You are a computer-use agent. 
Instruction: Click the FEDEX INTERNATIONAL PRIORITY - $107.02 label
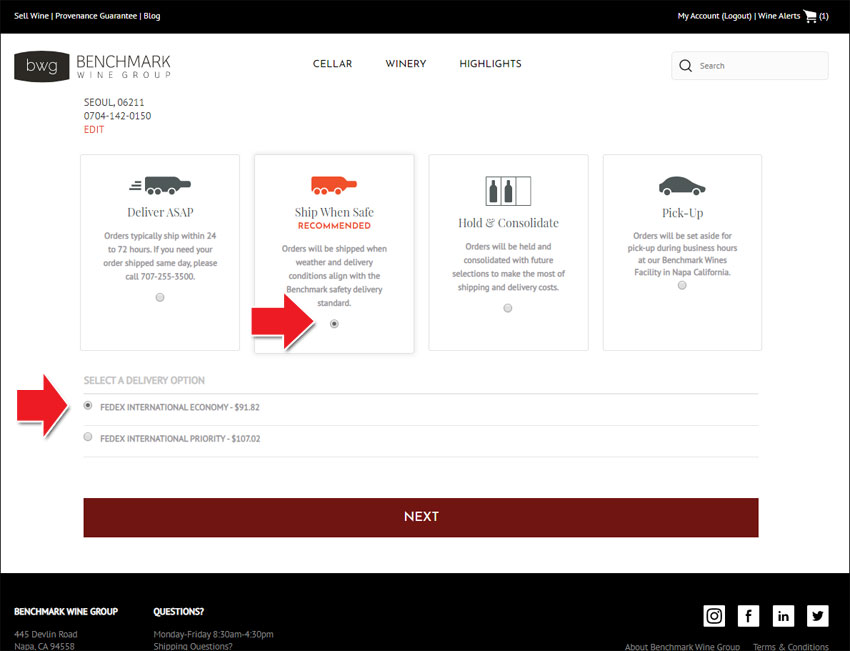[180, 439]
